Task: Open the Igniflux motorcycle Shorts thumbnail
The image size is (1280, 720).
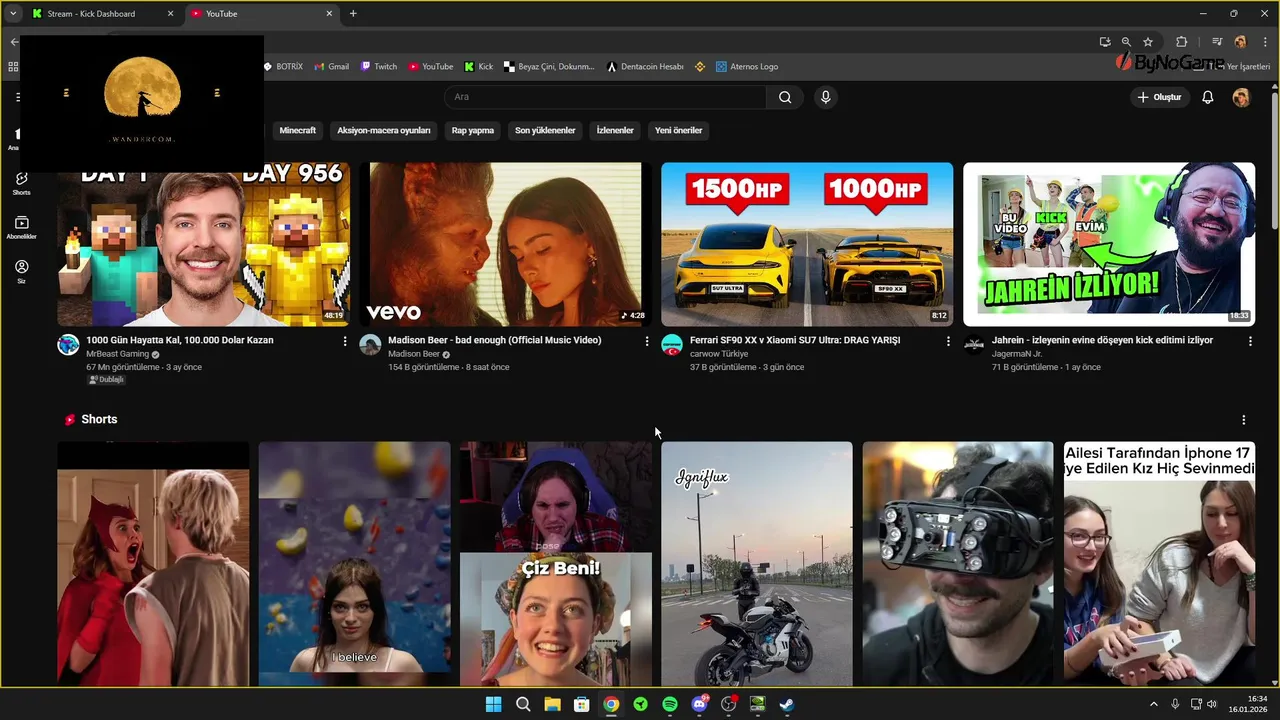Action: tap(757, 564)
